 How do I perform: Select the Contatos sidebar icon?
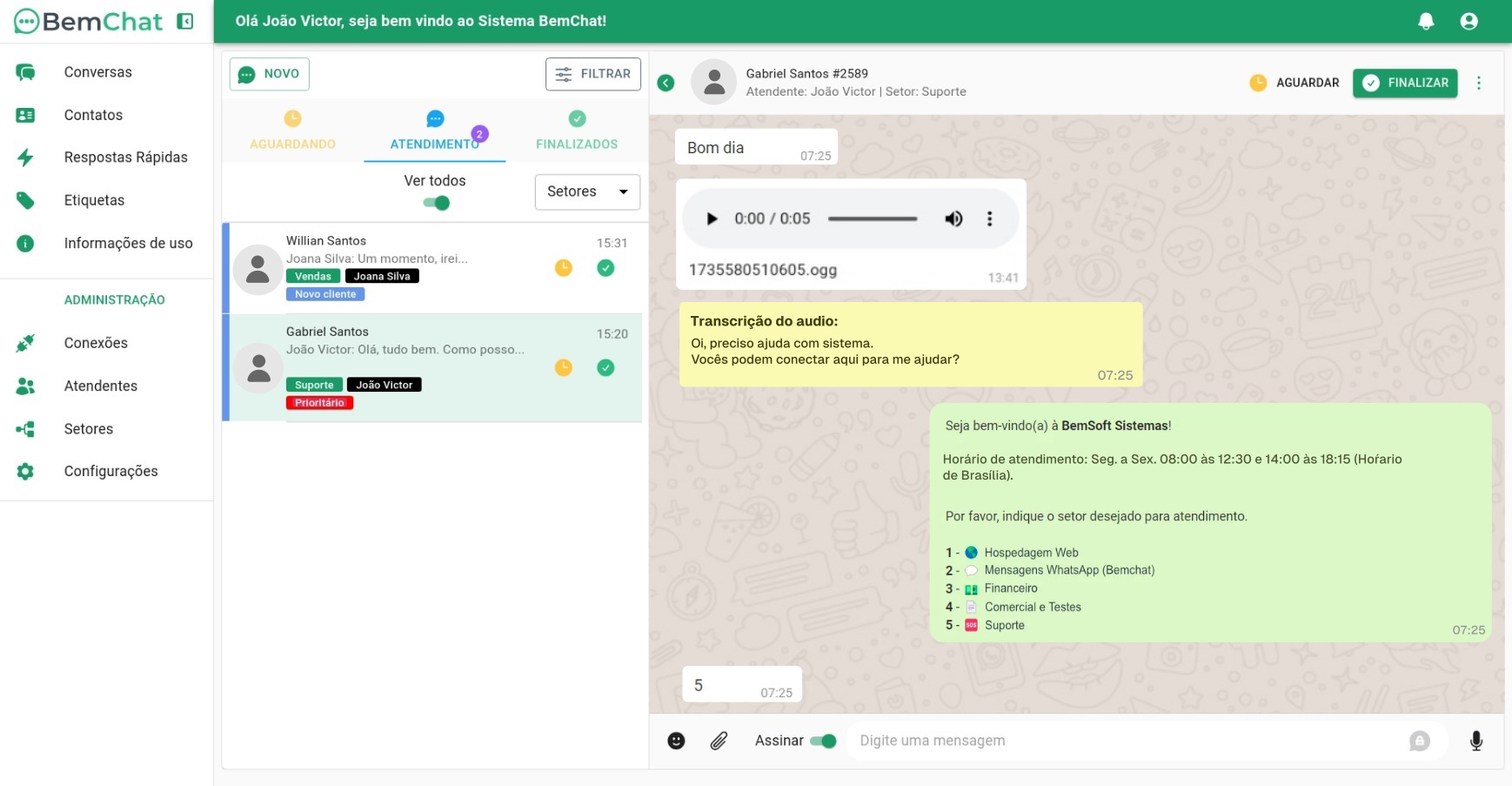[x=93, y=115]
